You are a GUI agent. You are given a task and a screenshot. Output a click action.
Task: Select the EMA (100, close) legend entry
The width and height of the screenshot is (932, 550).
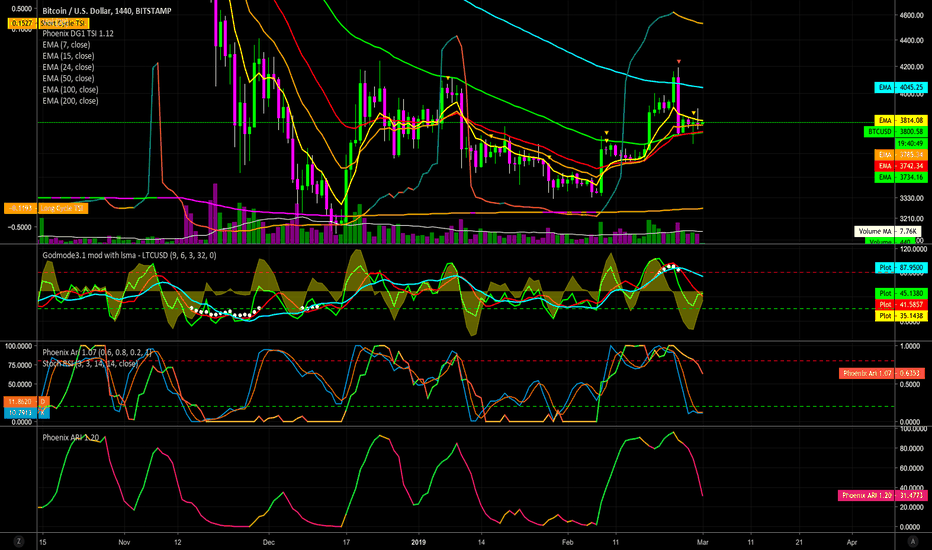tap(70, 90)
